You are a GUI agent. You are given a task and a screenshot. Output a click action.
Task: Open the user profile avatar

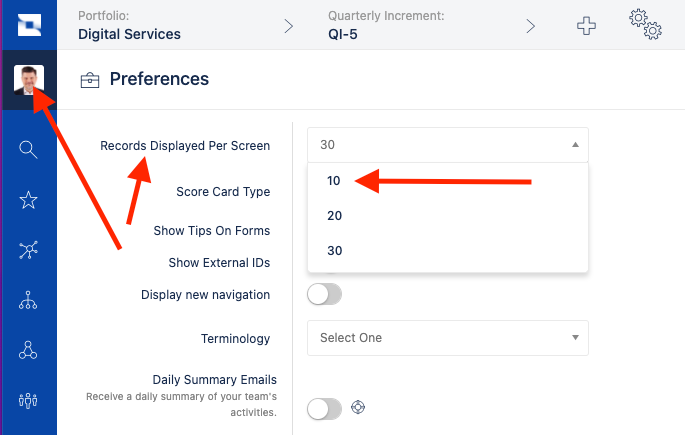tap(29, 80)
